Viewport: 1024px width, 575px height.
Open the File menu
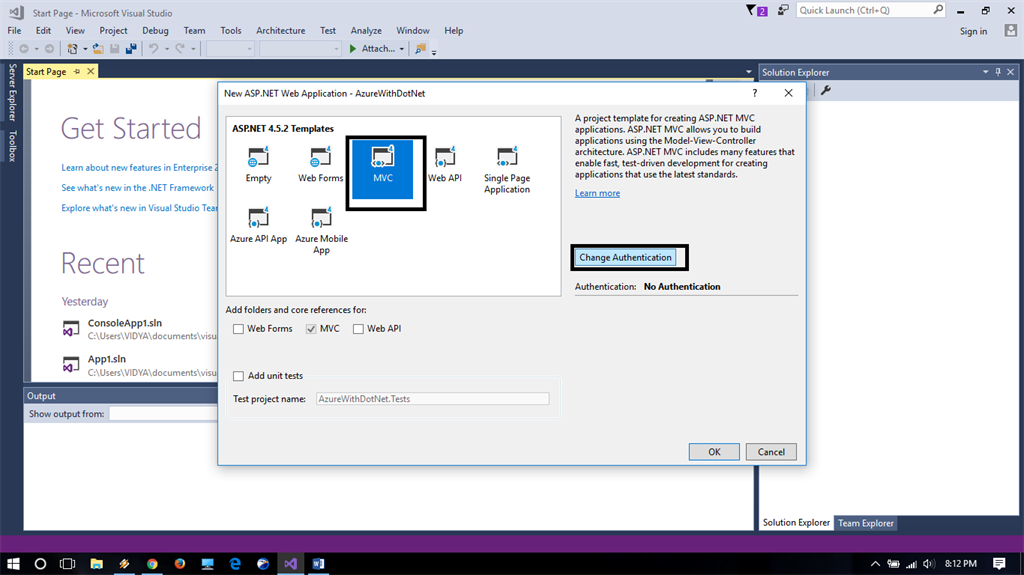coord(14,31)
